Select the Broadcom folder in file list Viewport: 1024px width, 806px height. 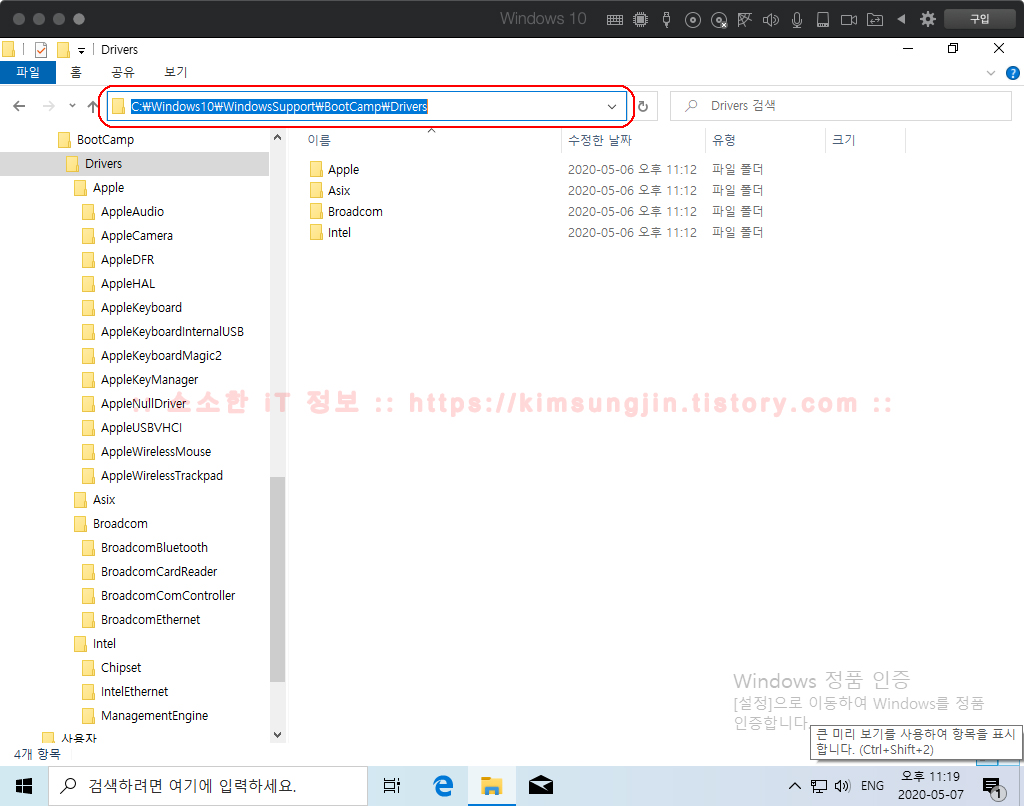(355, 212)
